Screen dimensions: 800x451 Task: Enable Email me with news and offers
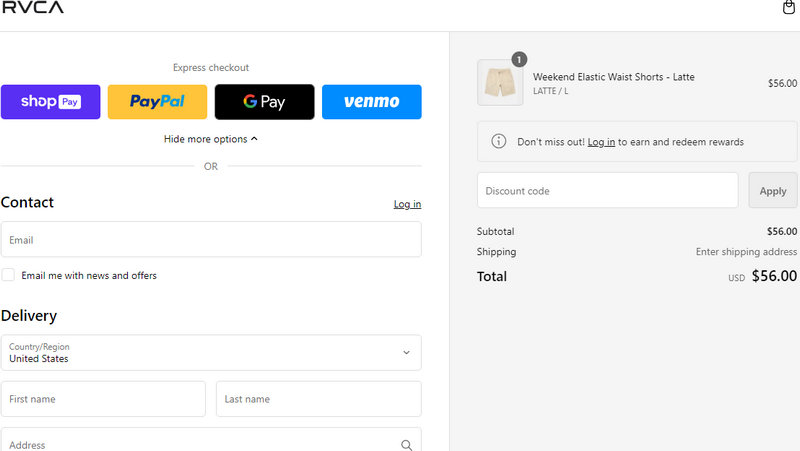(x=8, y=275)
